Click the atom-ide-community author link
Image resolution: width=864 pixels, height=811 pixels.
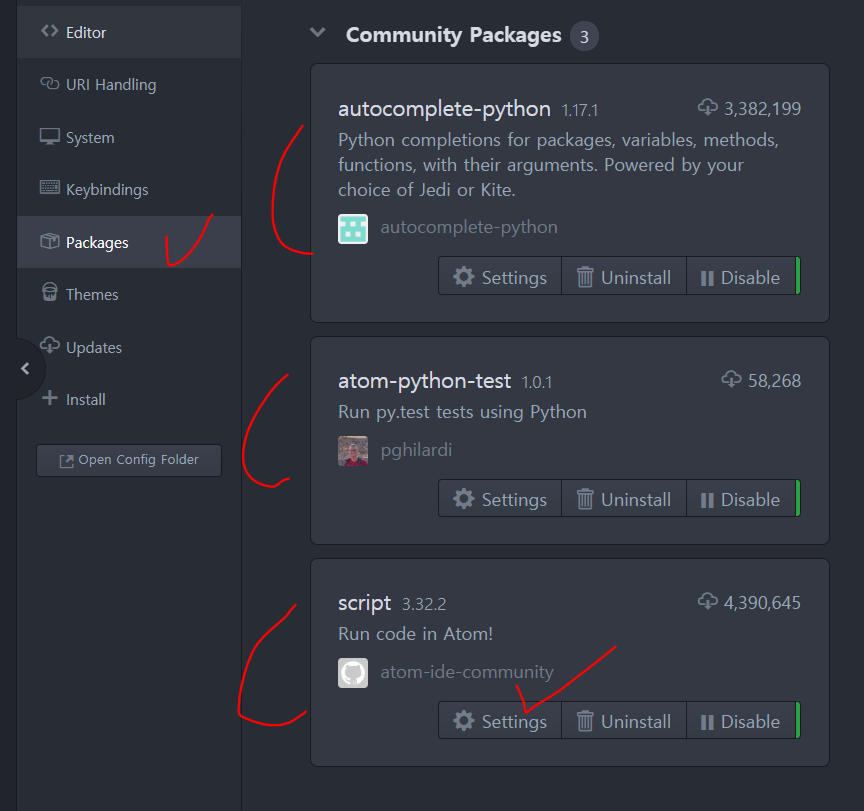pyautogui.click(x=467, y=672)
